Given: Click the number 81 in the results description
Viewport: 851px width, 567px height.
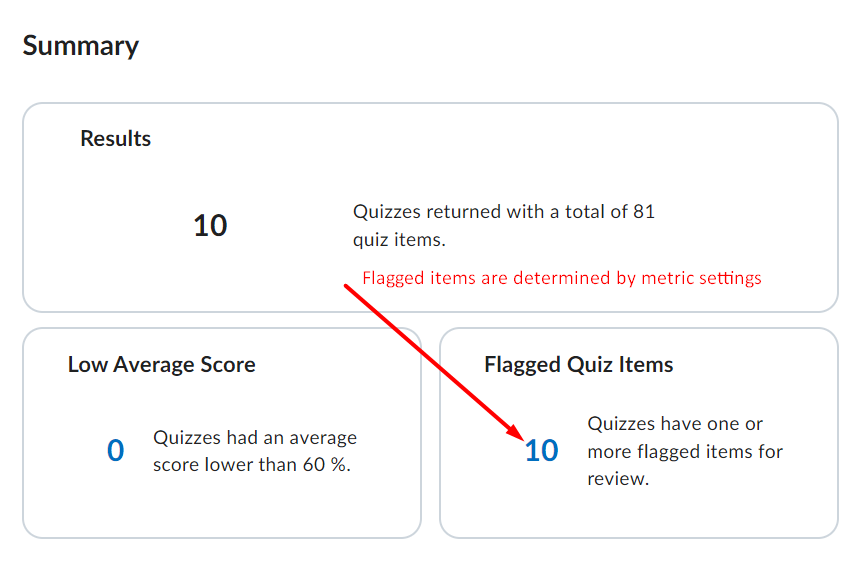Looking at the screenshot, I should point(643,212).
